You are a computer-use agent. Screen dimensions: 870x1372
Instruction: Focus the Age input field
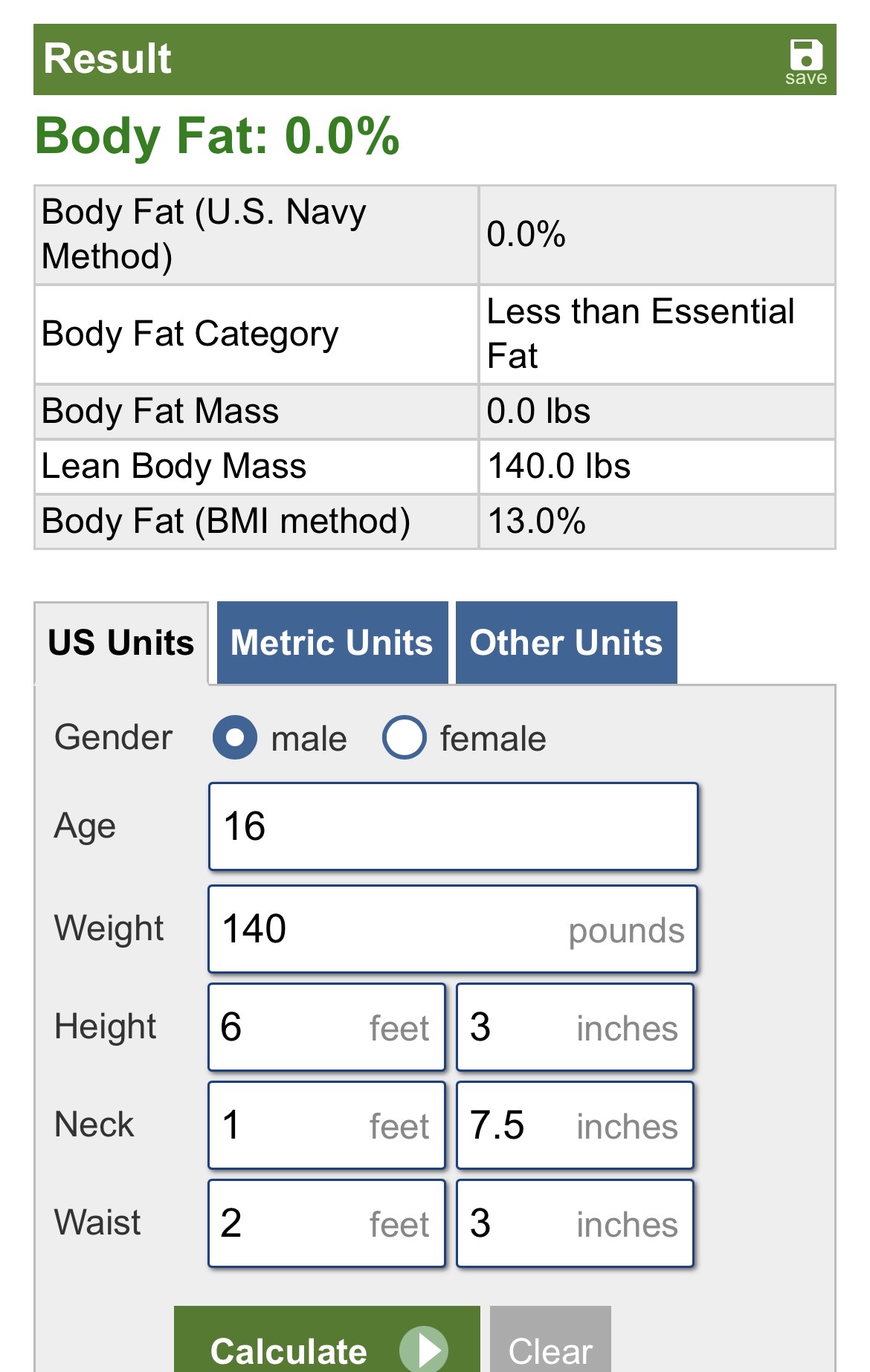(454, 826)
